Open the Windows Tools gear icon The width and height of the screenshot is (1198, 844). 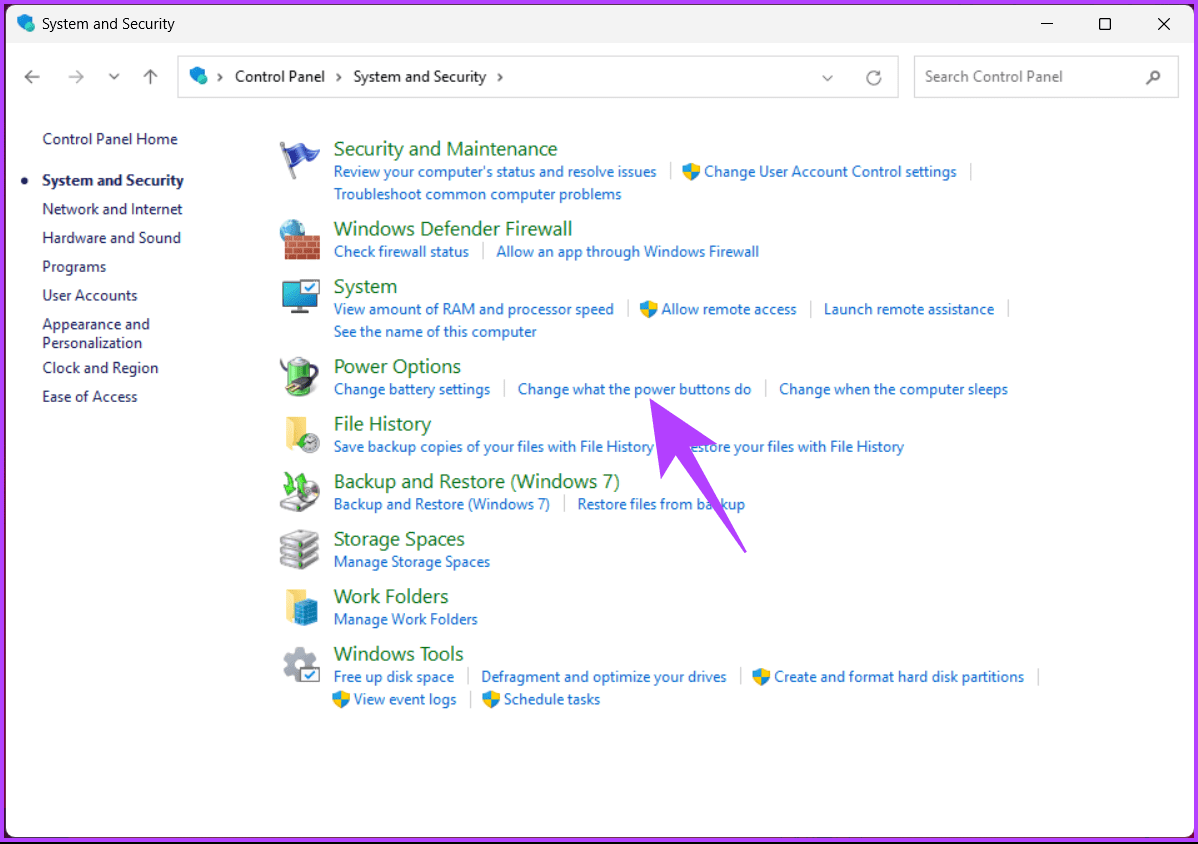click(301, 665)
